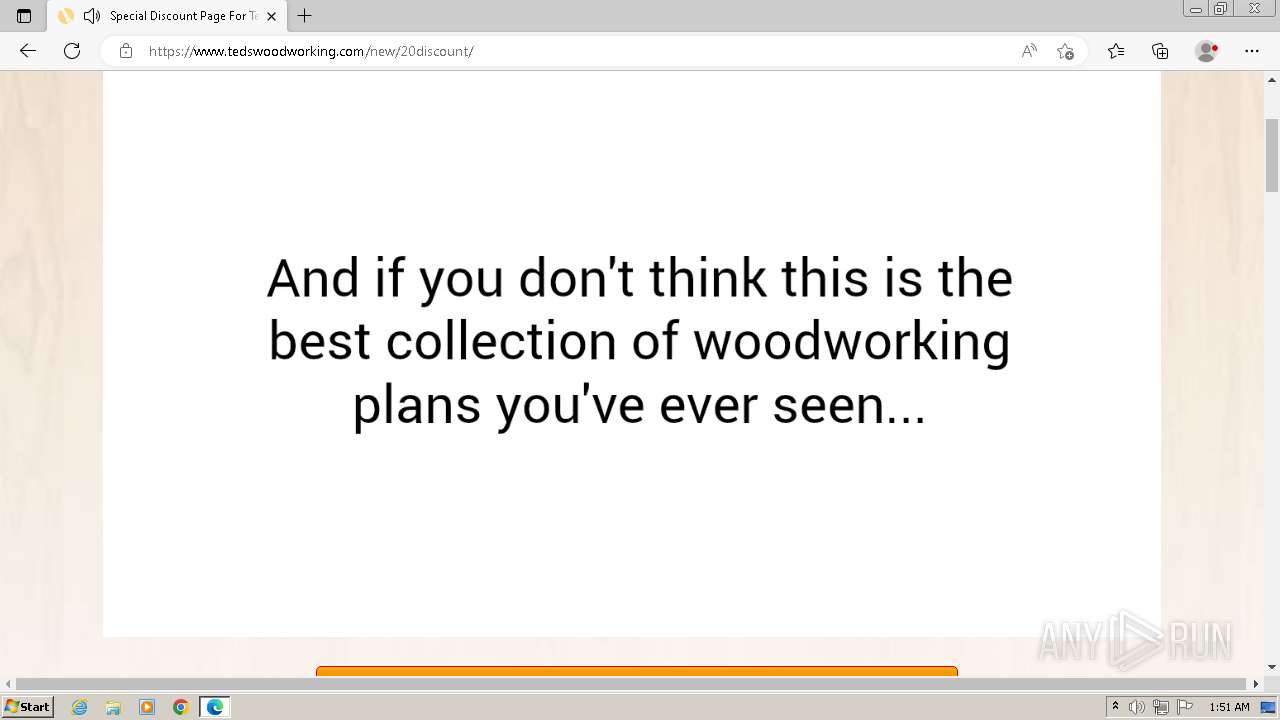This screenshot has width=1280, height=720.
Task: Open File Explorer from taskbar
Action: click(113, 707)
